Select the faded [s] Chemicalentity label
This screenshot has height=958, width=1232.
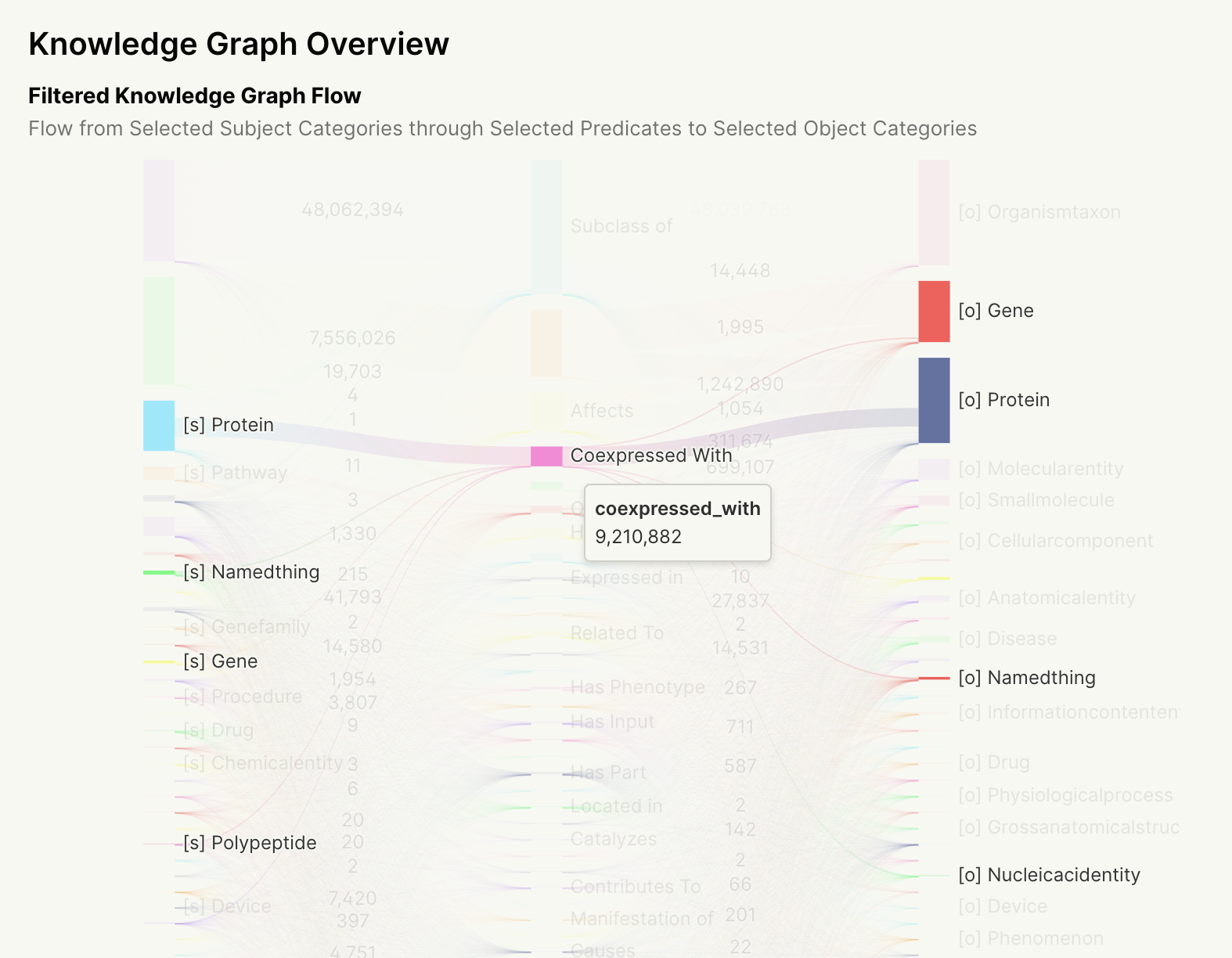pos(263,763)
